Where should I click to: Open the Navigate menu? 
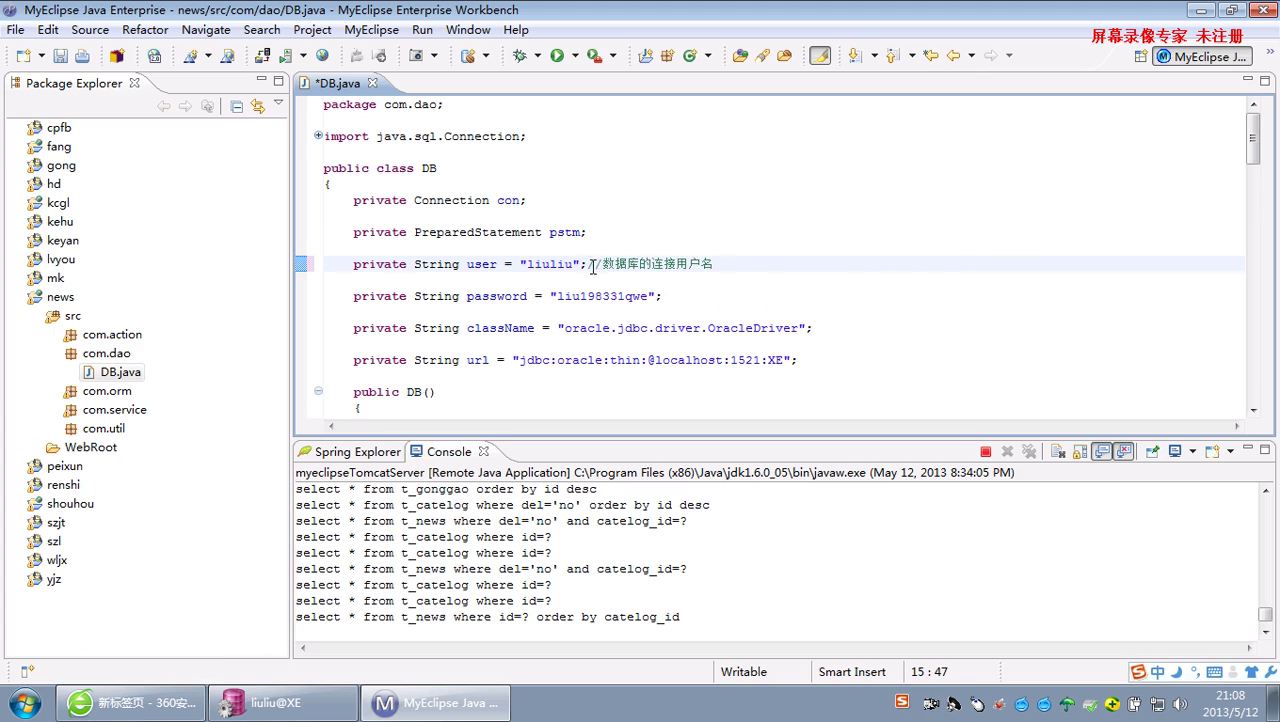click(x=206, y=30)
